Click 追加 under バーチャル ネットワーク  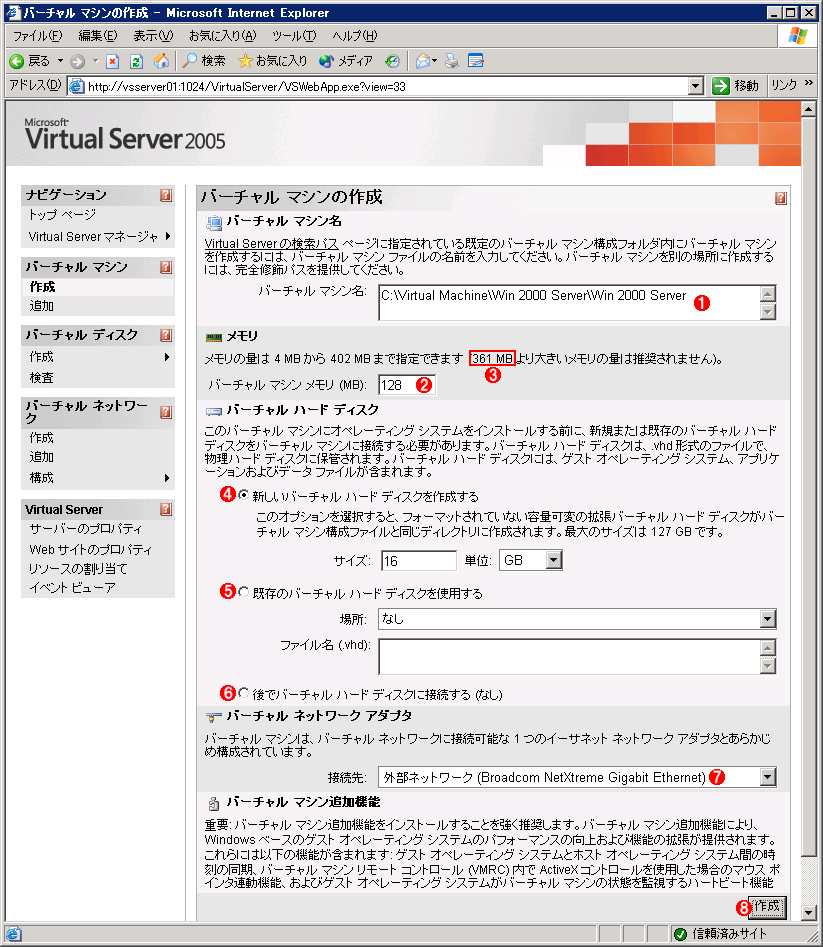coord(42,457)
